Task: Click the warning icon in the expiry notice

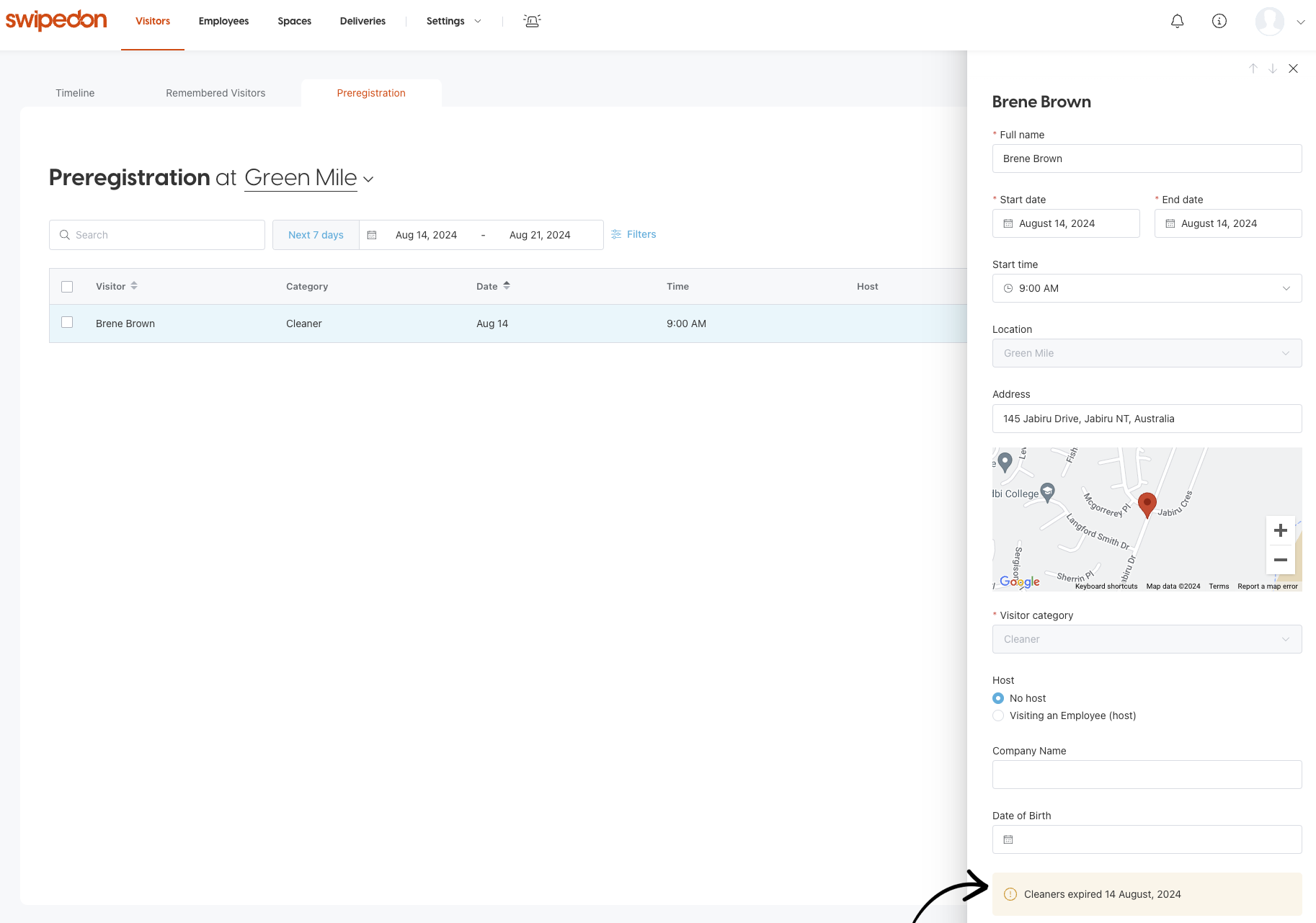Action: (x=1010, y=894)
